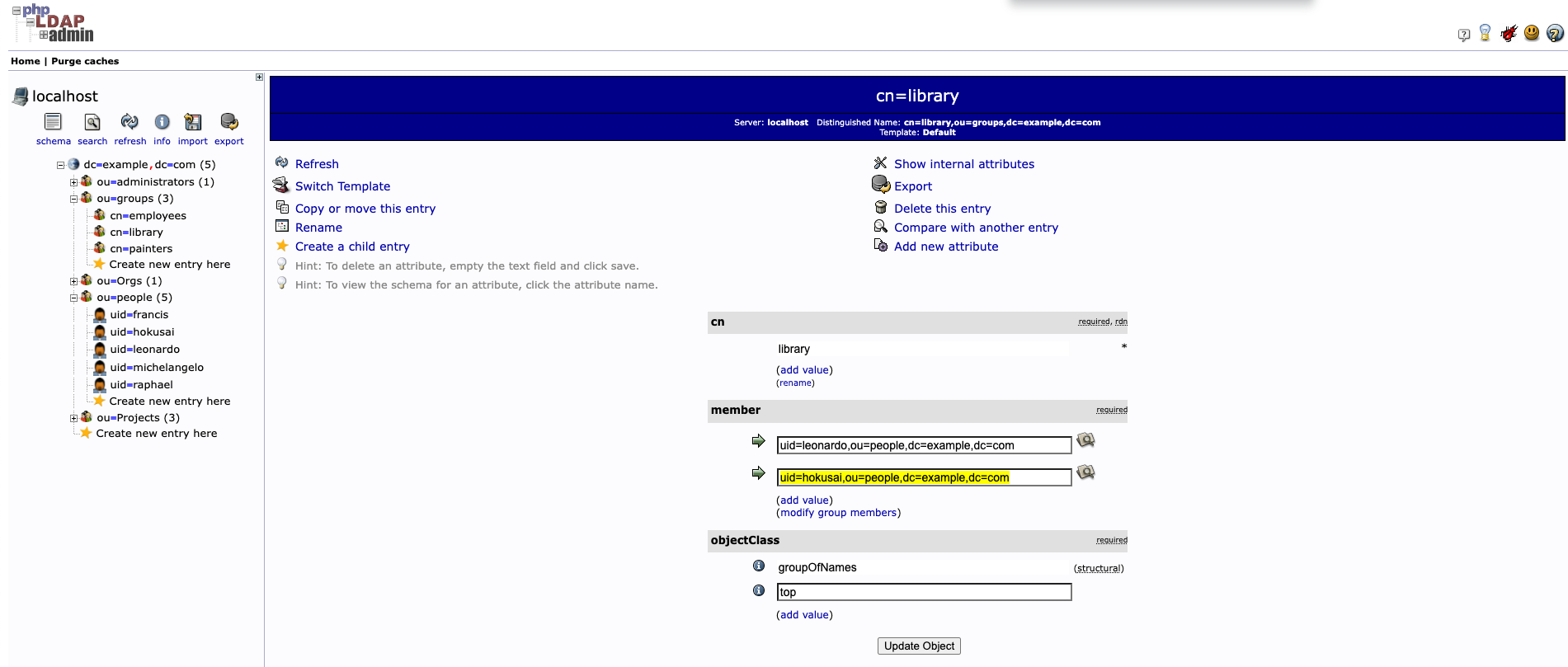The width and height of the screenshot is (1568, 667).
Task: Browse entry chooser icon next to hokusai member
Action: coord(1085,472)
